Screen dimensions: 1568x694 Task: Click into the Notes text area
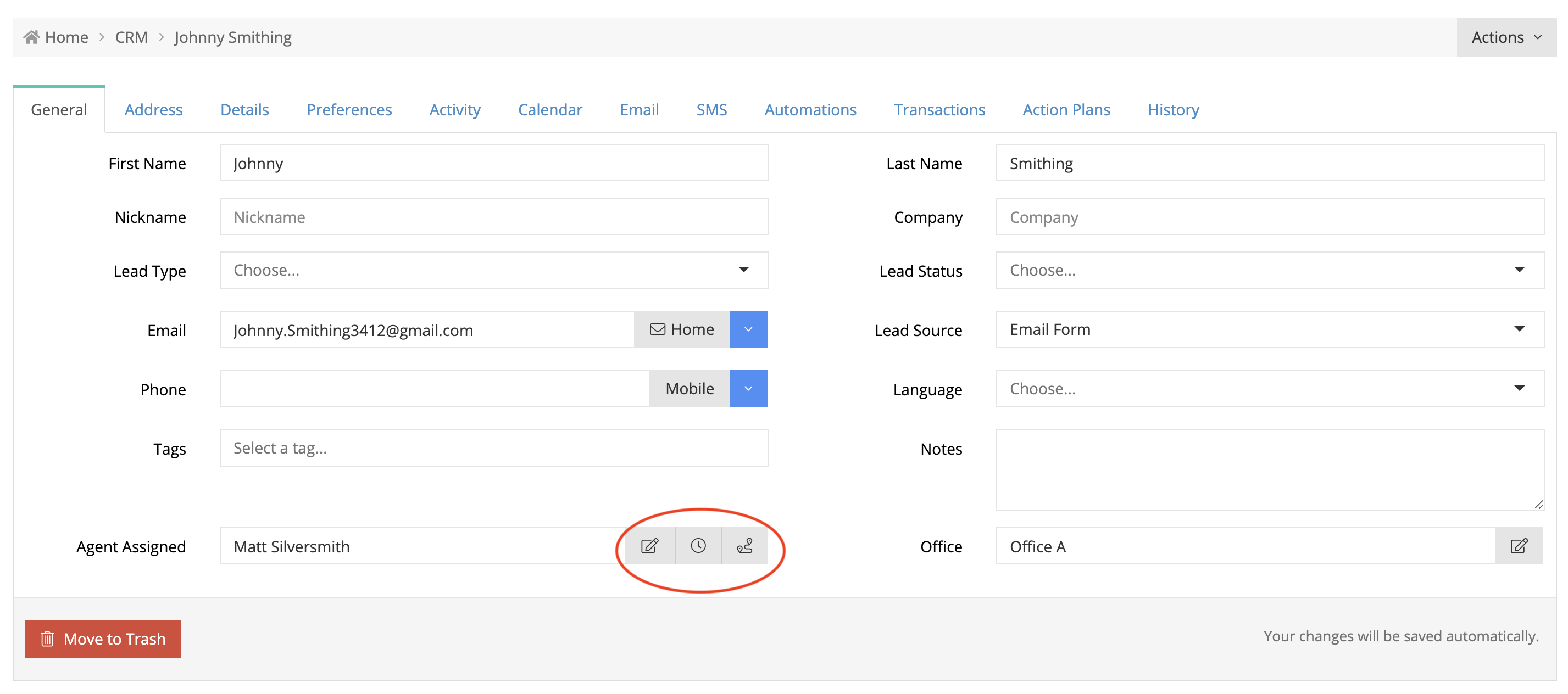(x=1269, y=469)
